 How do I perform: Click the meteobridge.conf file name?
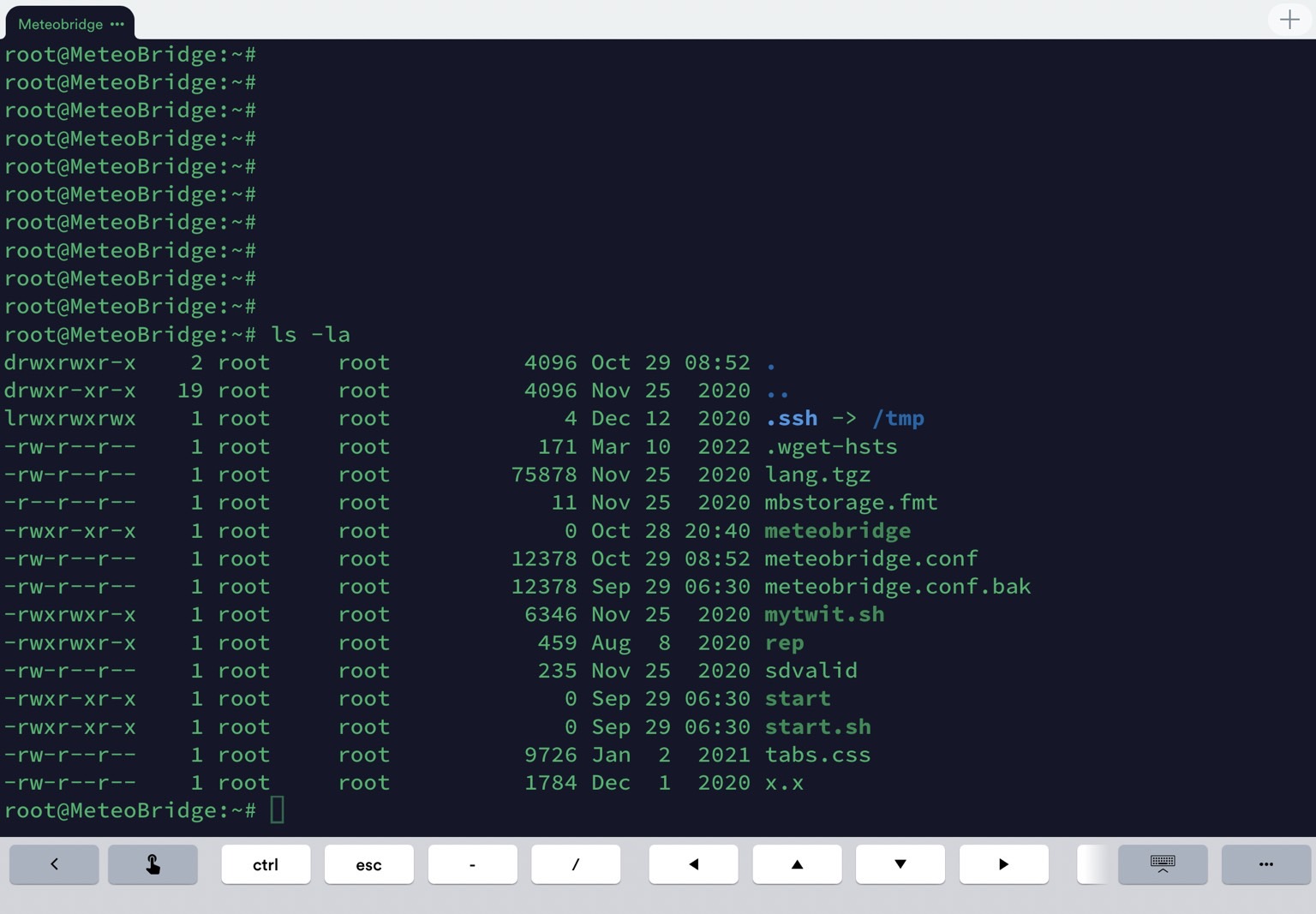871,559
